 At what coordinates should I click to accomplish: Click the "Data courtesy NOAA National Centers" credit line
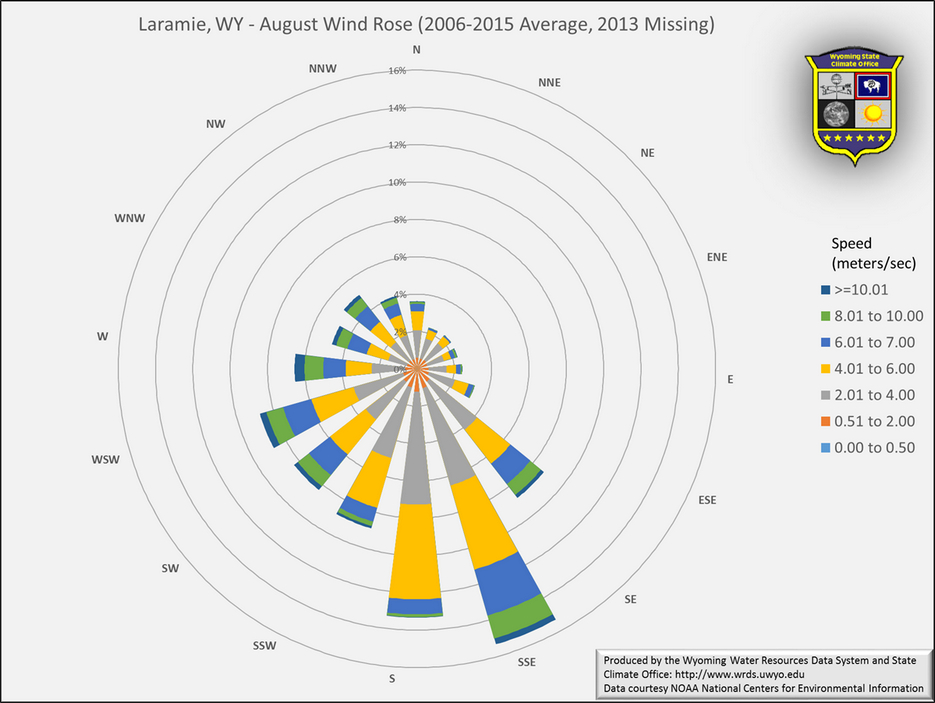[763, 688]
